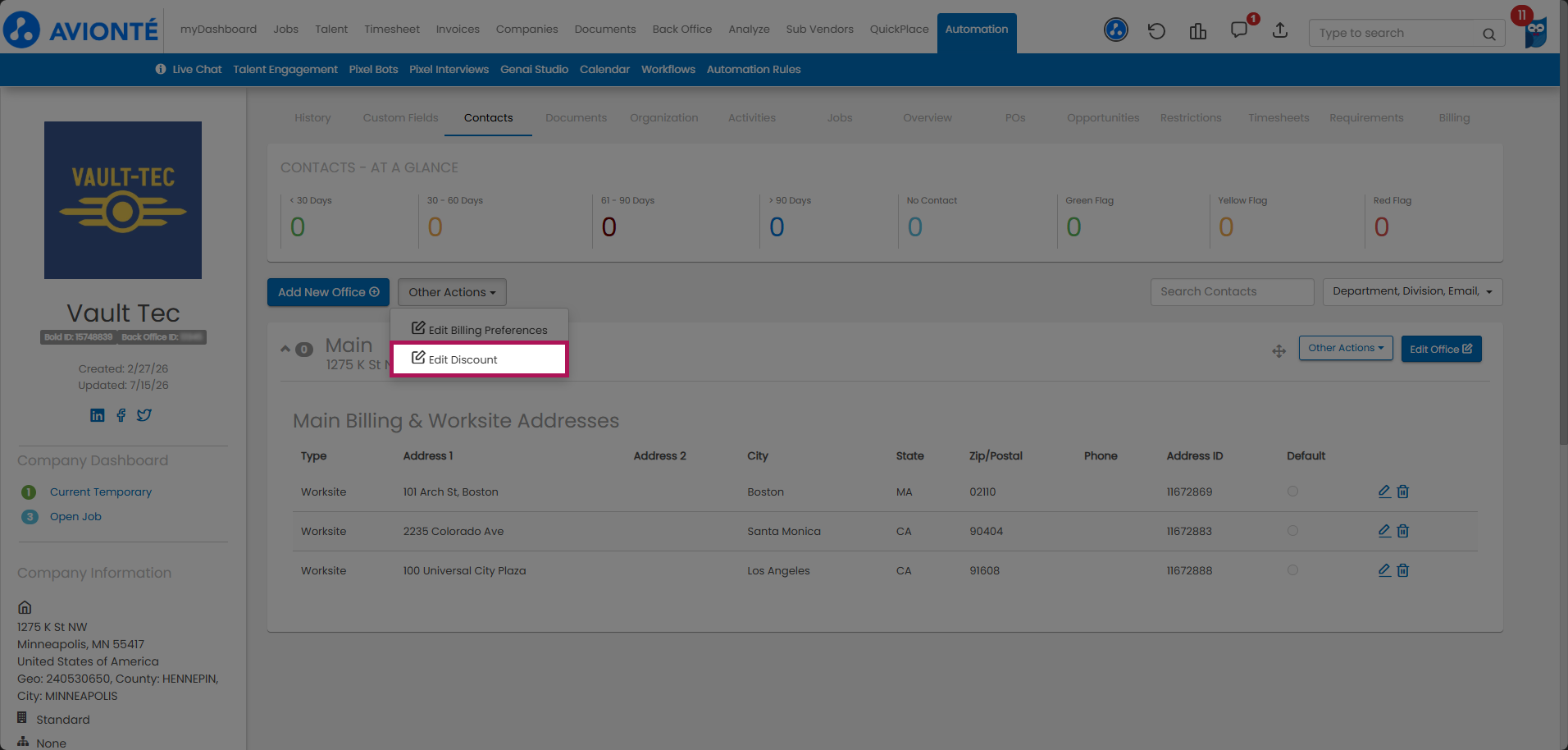
Task: Open the Custom Fields tab
Action: [x=400, y=117]
